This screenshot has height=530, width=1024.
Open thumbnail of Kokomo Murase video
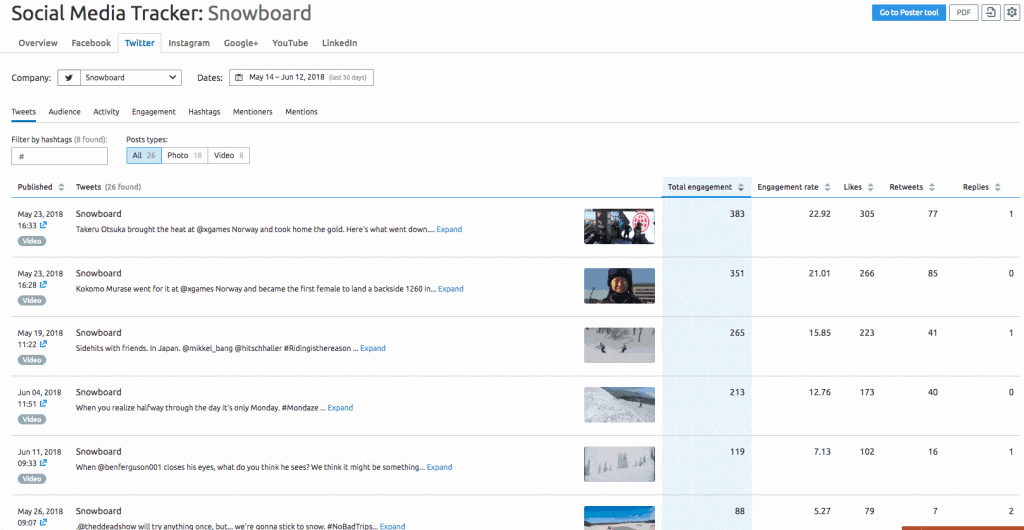pyautogui.click(x=619, y=285)
